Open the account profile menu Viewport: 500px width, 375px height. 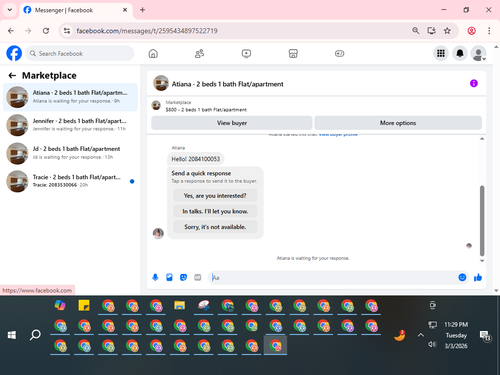tap(478, 53)
